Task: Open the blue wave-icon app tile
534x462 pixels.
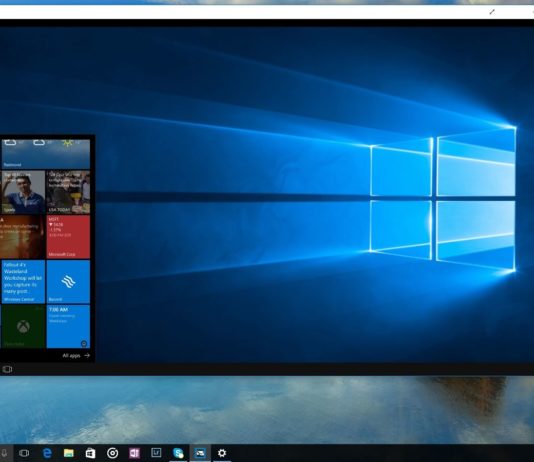Action: click(x=68, y=282)
